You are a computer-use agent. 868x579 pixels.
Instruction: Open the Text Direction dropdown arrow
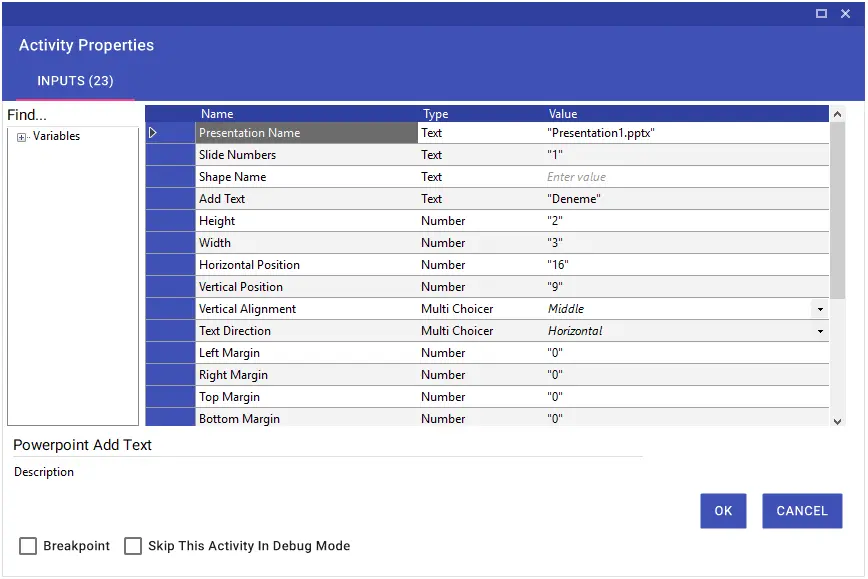[x=820, y=331]
